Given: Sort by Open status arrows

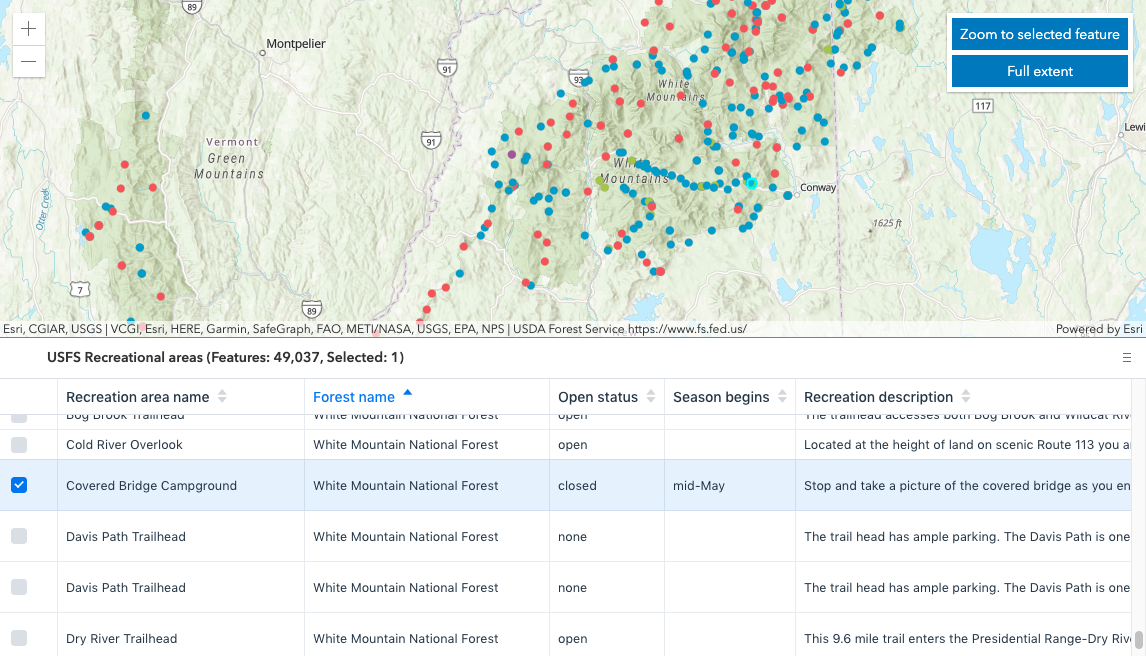Looking at the screenshot, I should 650,397.
